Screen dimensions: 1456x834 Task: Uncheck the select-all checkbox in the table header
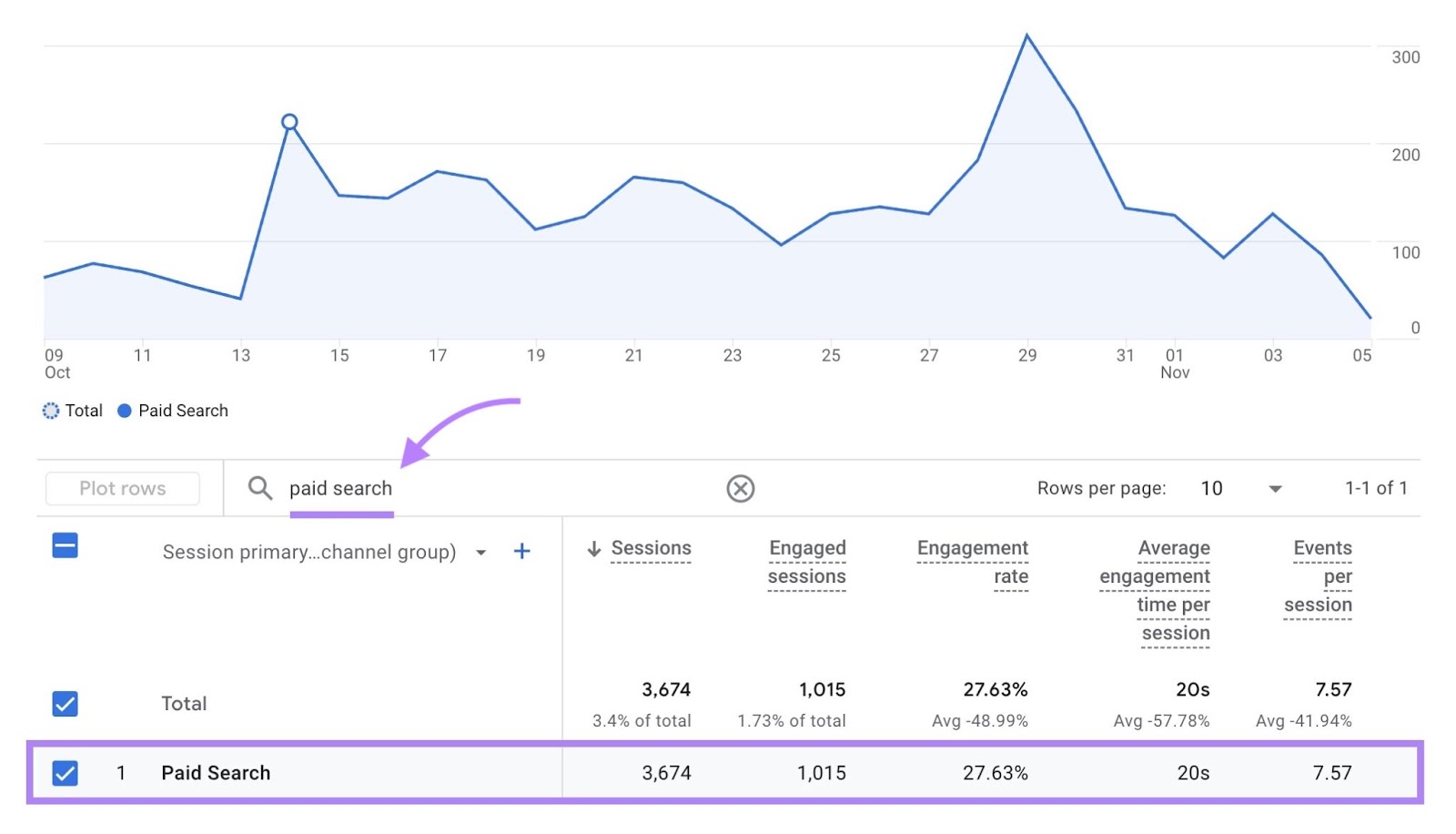[x=65, y=545]
